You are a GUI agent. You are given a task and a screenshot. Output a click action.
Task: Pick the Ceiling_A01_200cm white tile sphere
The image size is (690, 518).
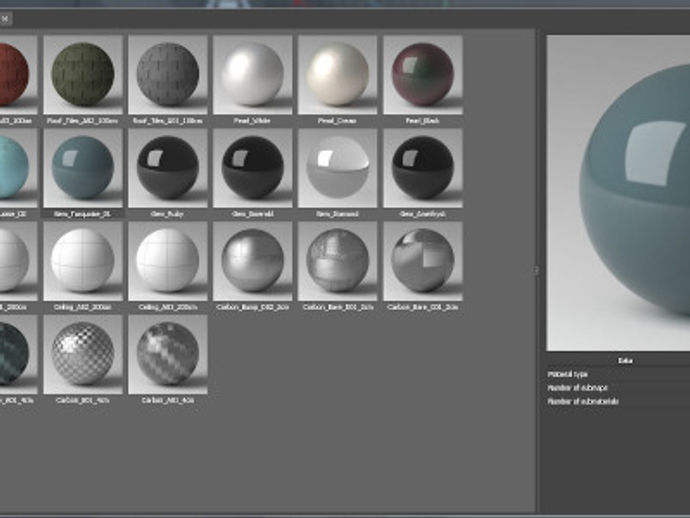(168, 261)
